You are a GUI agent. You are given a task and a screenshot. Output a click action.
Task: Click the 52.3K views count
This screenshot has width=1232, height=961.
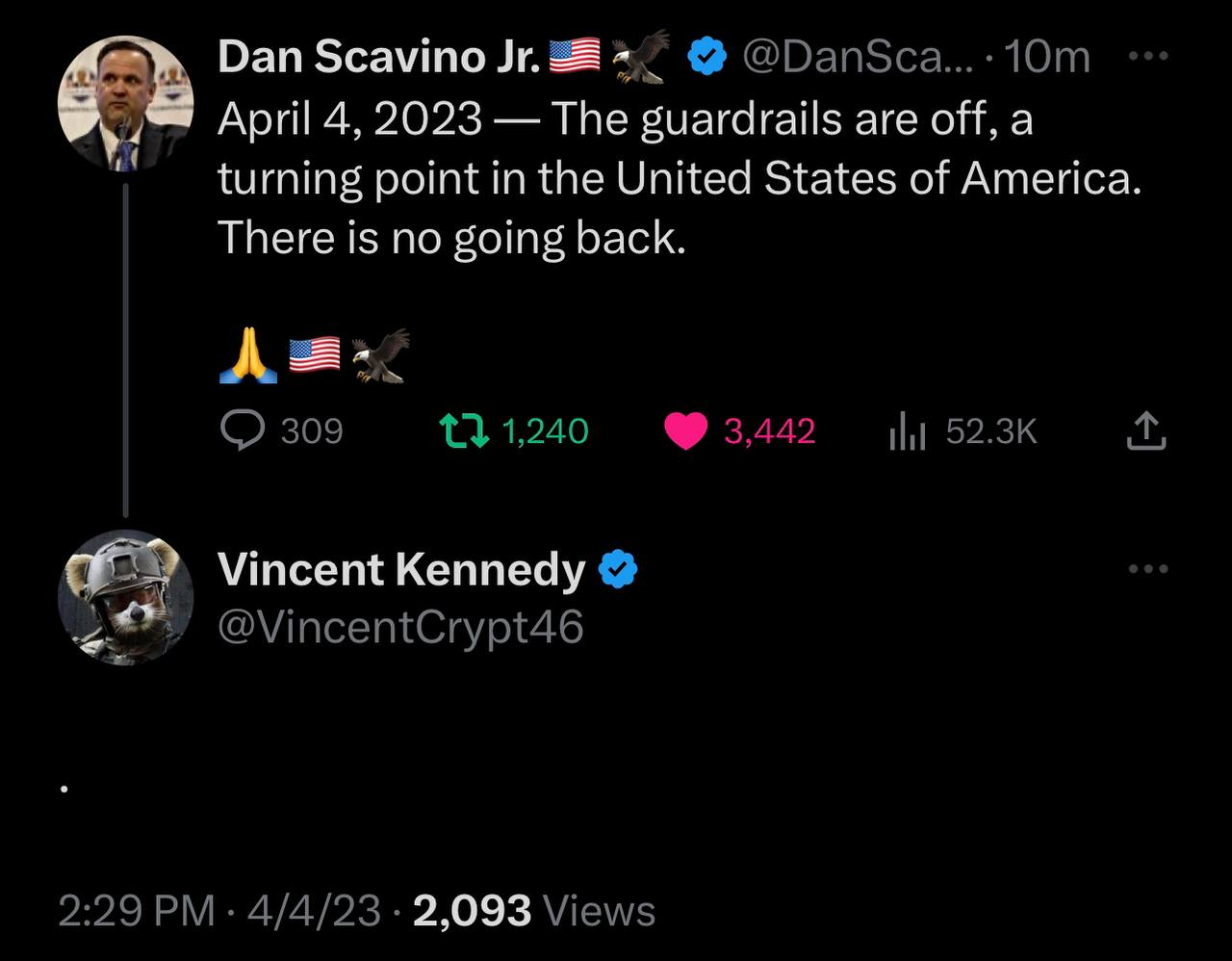pyautogui.click(x=991, y=431)
